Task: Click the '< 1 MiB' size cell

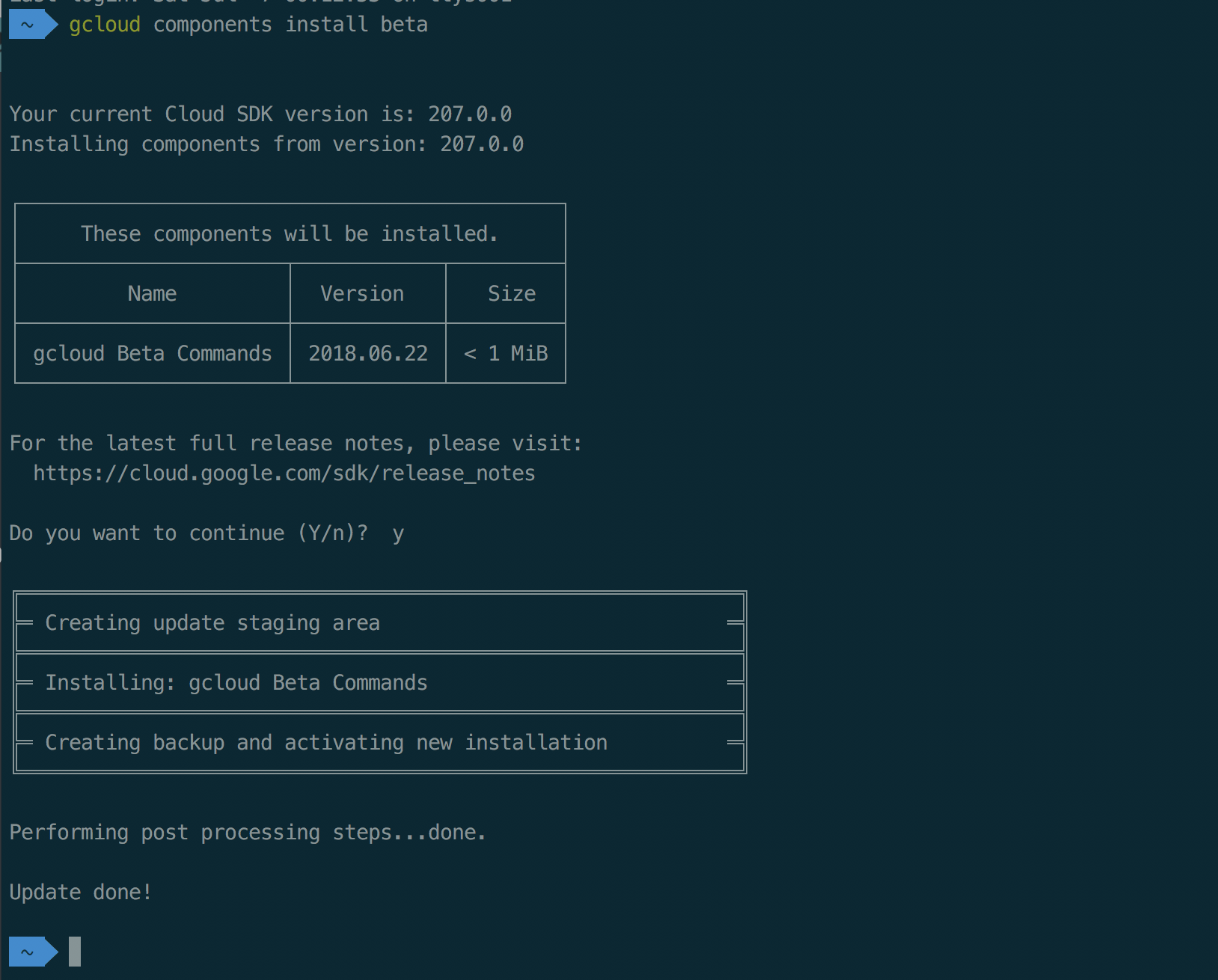Action: tap(506, 354)
